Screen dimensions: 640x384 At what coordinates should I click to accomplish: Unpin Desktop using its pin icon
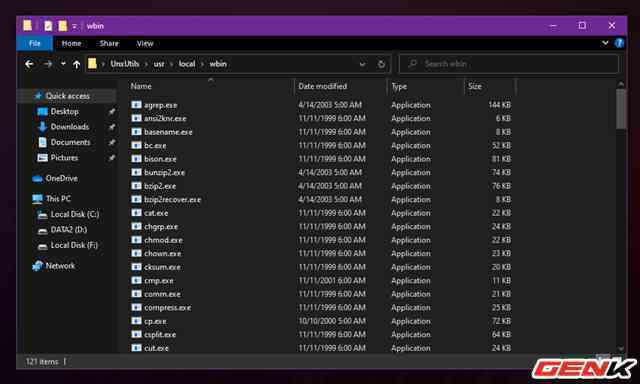(x=111, y=111)
